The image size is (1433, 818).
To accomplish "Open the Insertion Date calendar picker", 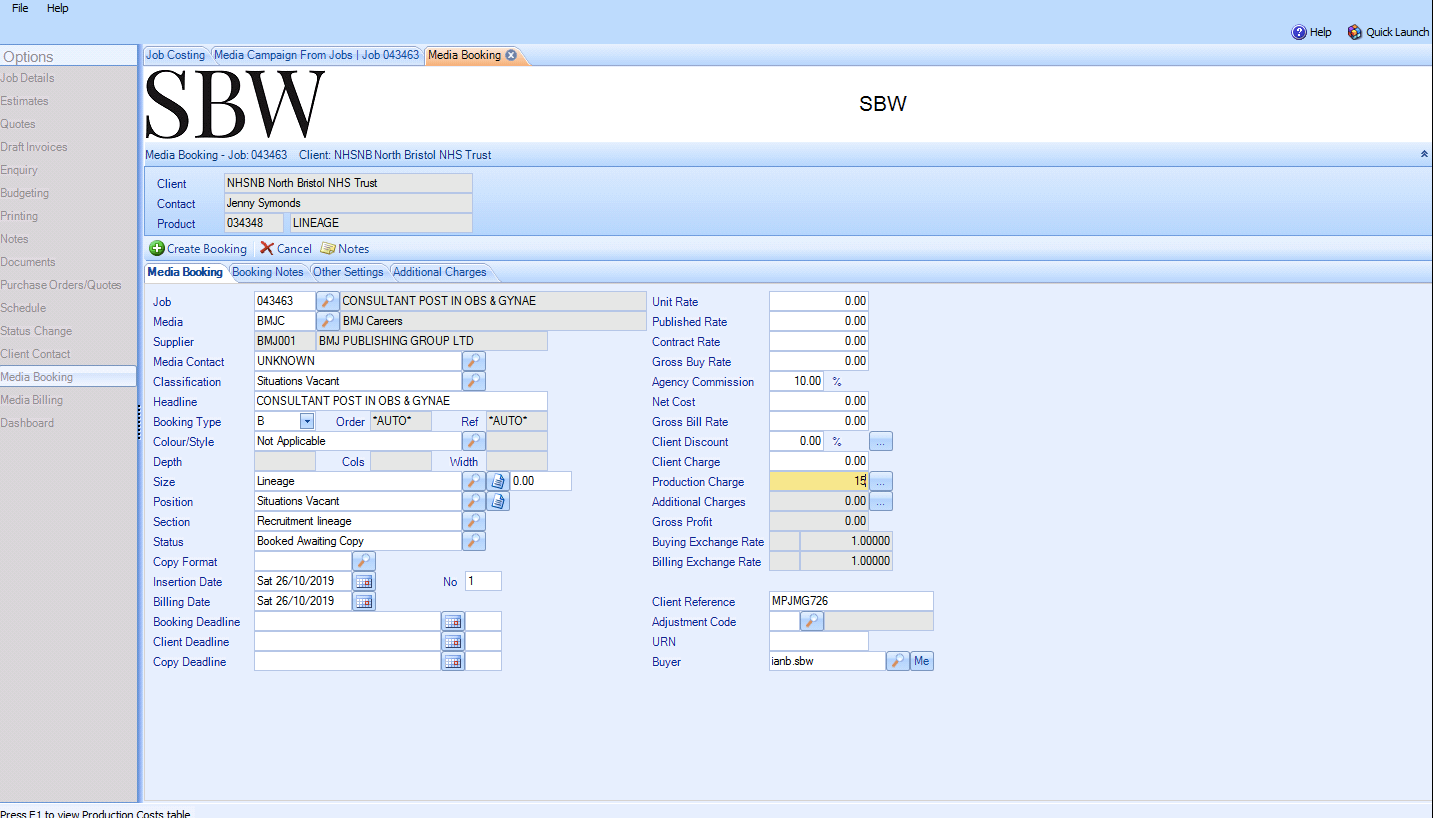I will pos(364,581).
